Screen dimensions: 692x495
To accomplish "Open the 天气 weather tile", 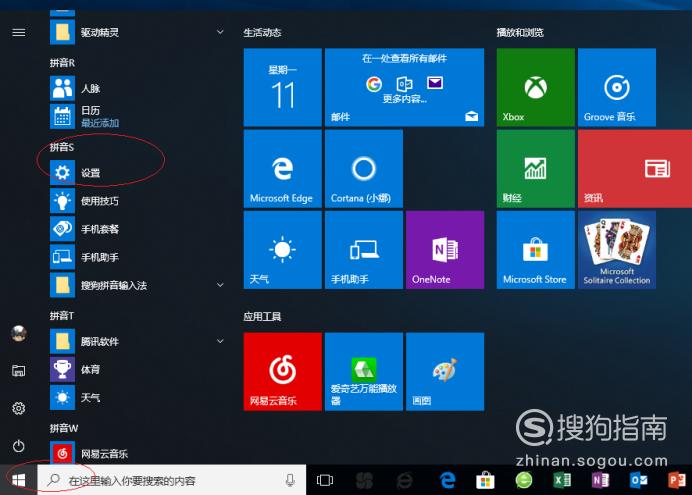I will pyautogui.click(x=282, y=250).
